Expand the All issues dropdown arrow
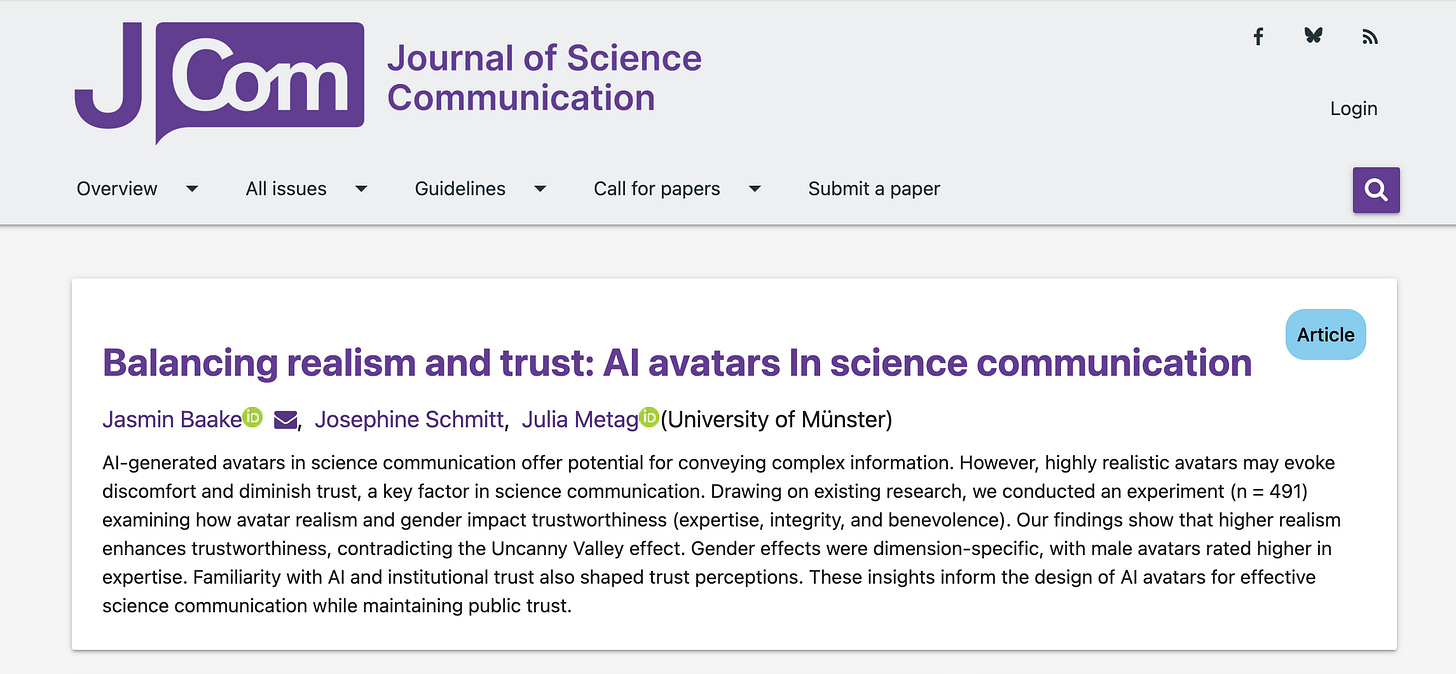 [x=361, y=188]
